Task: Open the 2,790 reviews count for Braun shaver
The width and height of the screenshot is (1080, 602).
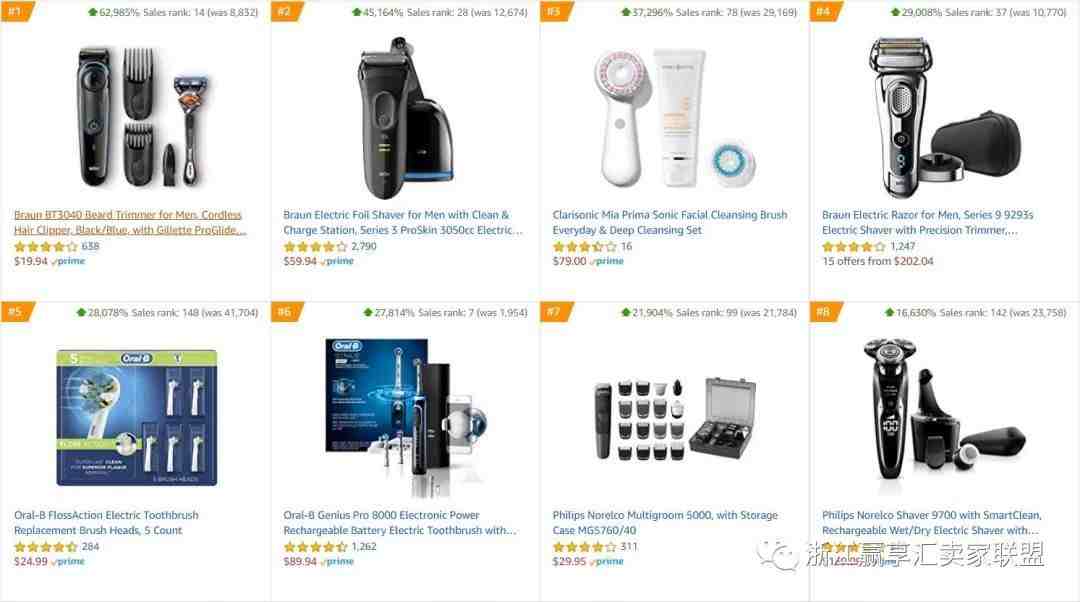Action: click(364, 247)
